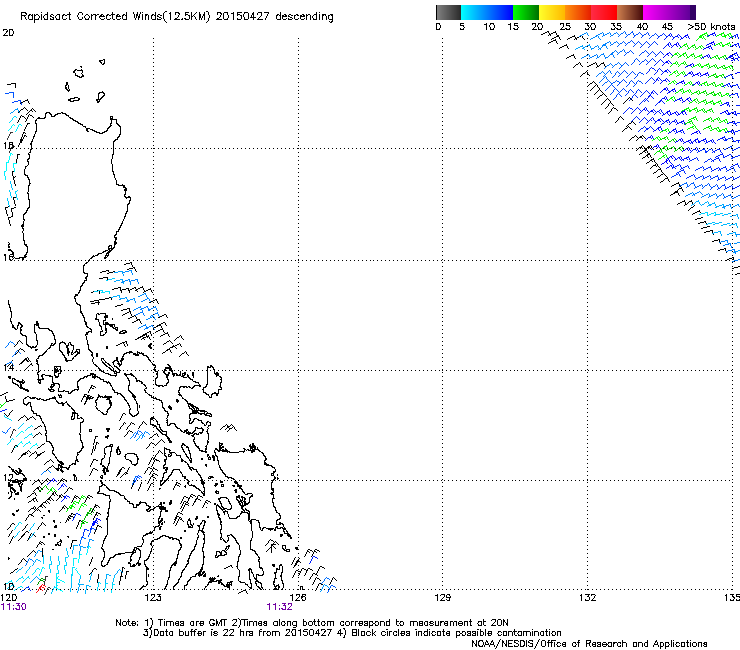Click the longitude label '129'
Viewport: 740px width, 650px height.
[442, 598]
